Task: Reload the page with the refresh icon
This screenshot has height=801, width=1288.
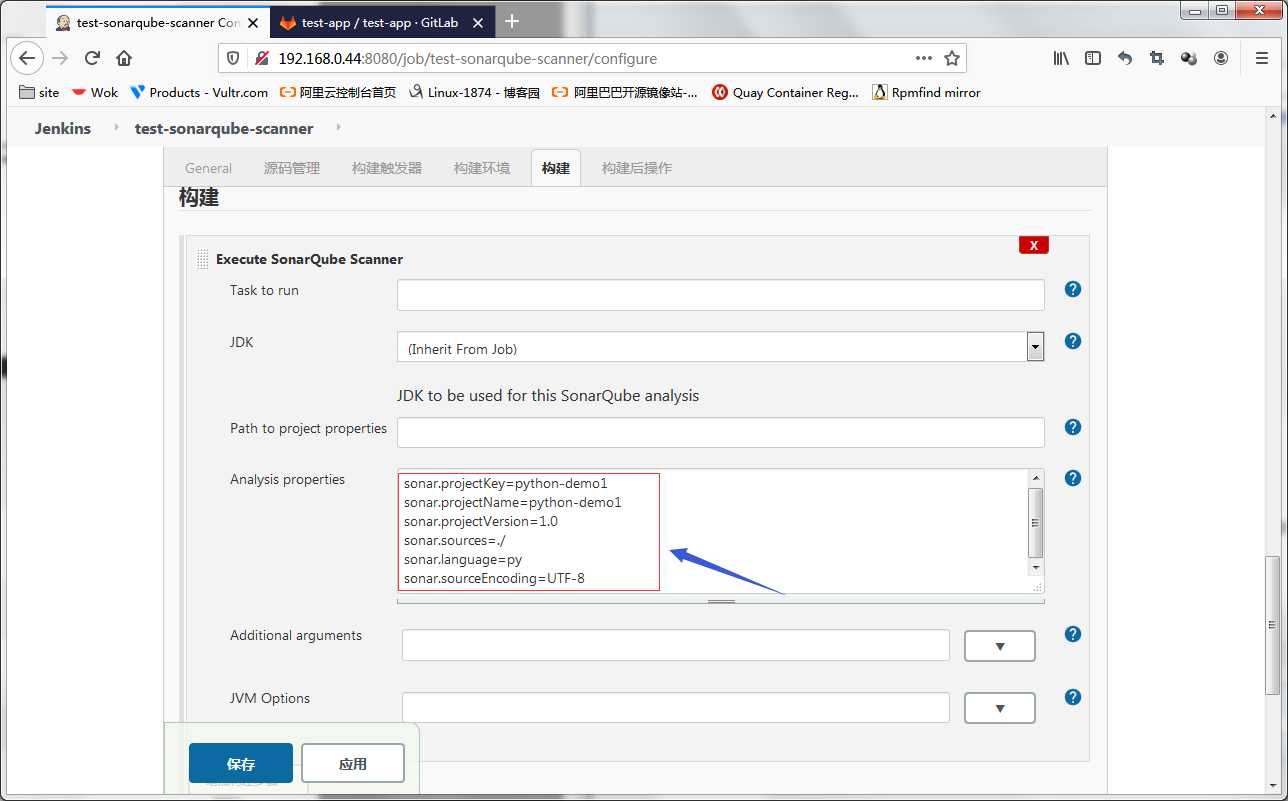Action: (92, 58)
